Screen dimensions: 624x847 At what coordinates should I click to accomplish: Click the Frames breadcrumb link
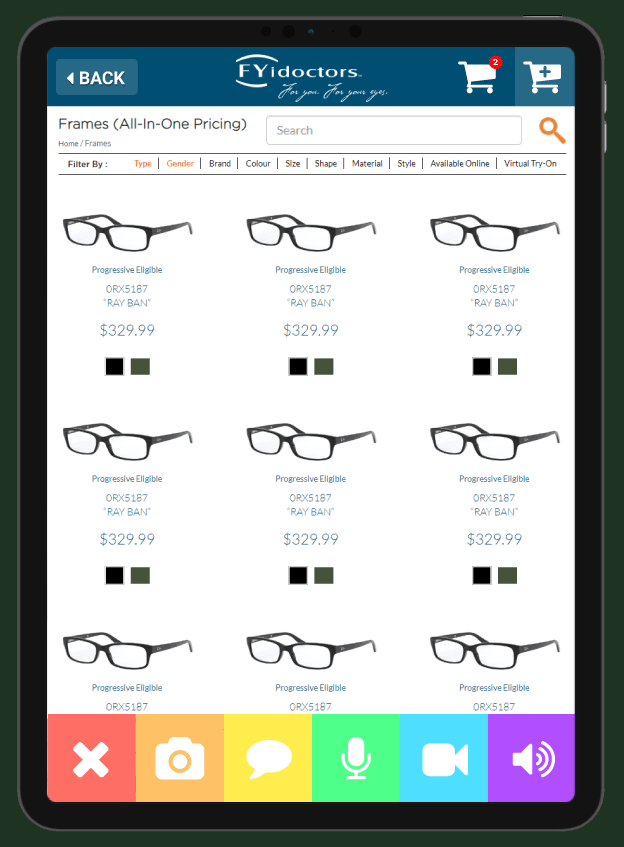coord(98,144)
